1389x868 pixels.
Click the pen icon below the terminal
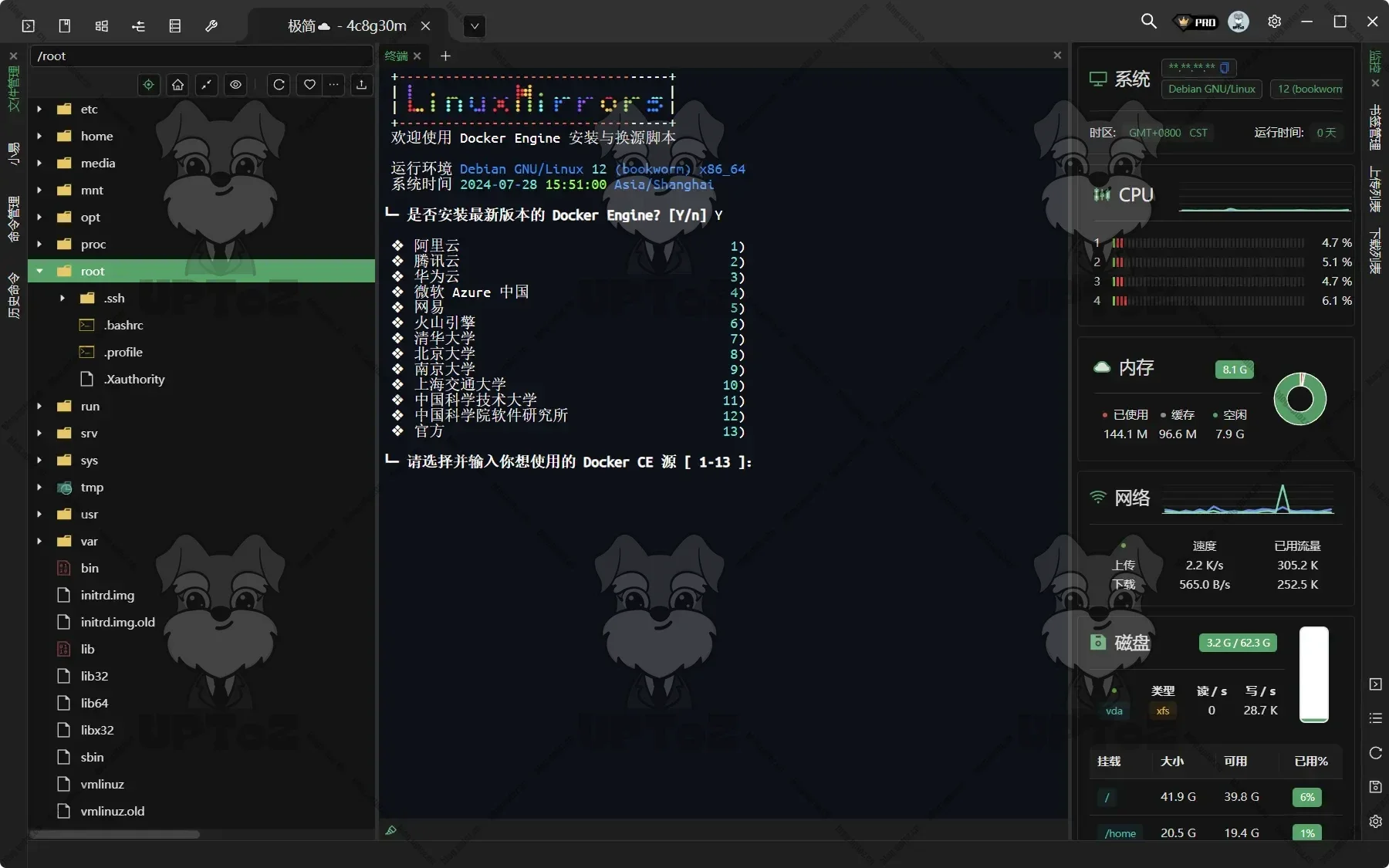pyautogui.click(x=391, y=830)
